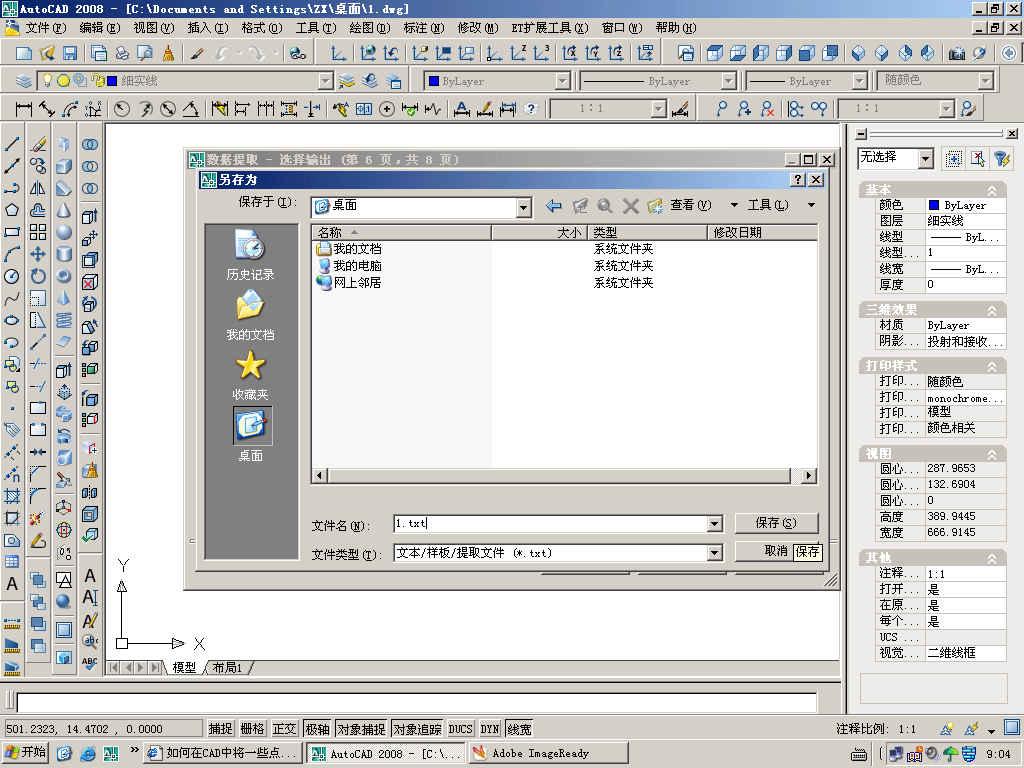Sort file list by 名称 column header
The image size is (1024, 768).
pyautogui.click(x=401, y=232)
